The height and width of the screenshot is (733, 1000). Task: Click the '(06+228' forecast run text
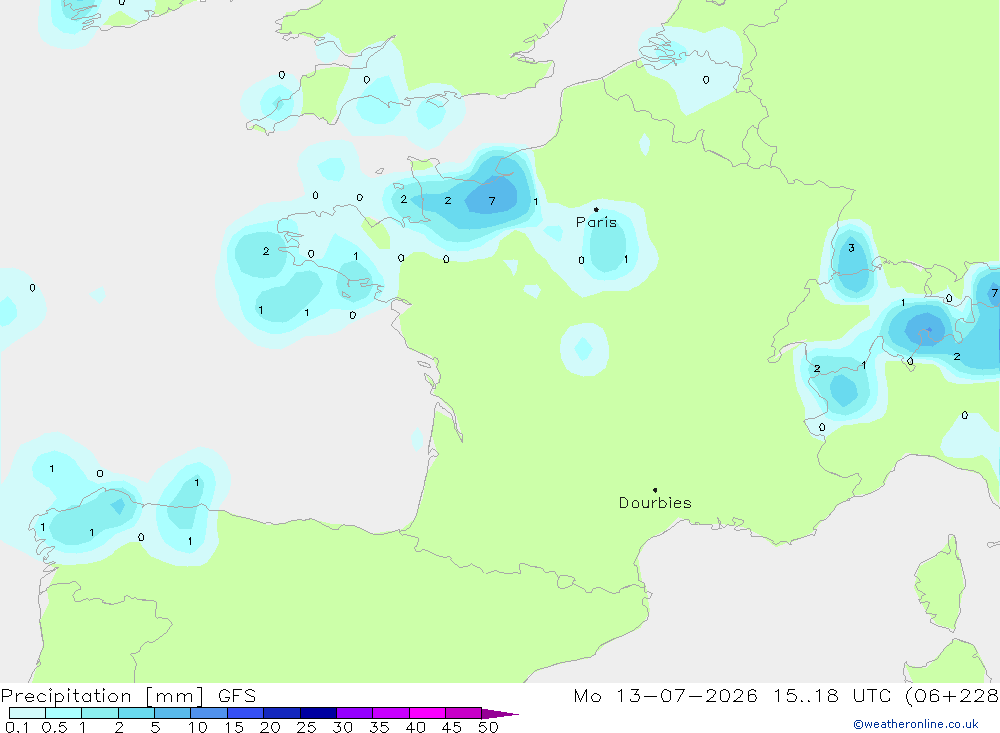click(x=952, y=696)
